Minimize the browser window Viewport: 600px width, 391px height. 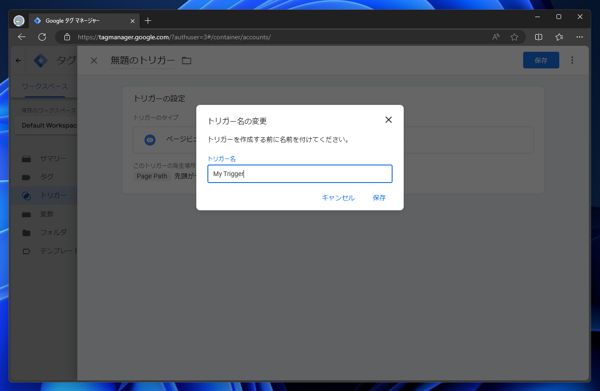click(537, 17)
